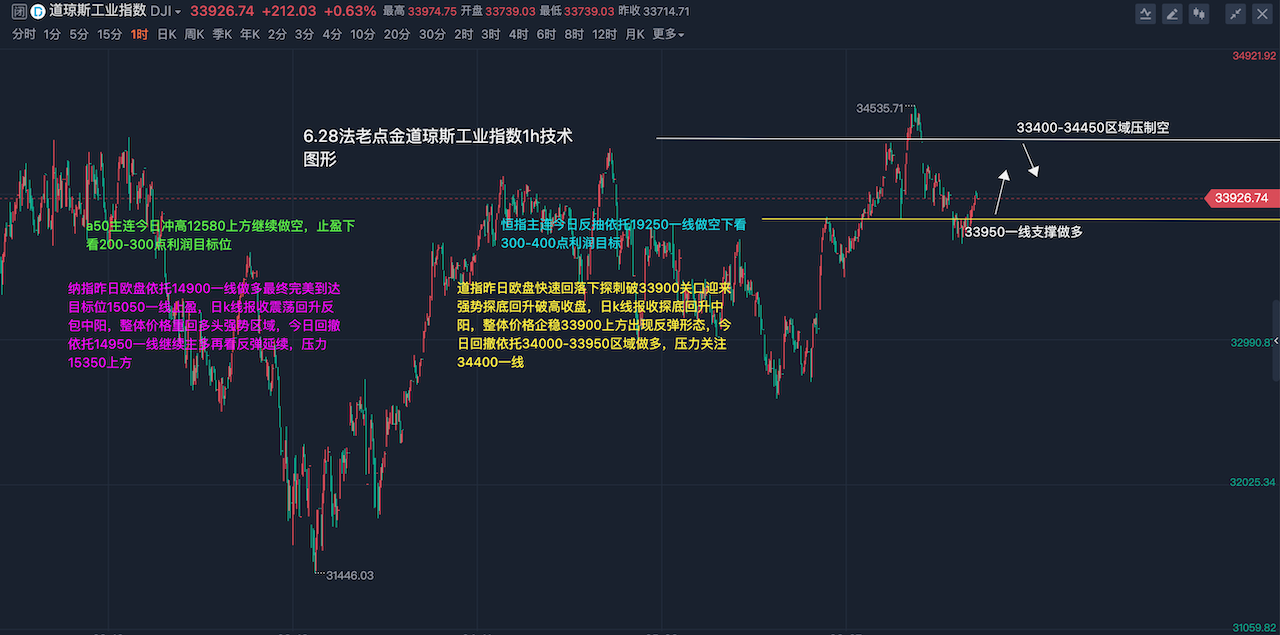Click the 闭 market-closed status badge
The height and width of the screenshot is (635, 1280).
click(18, 12)
